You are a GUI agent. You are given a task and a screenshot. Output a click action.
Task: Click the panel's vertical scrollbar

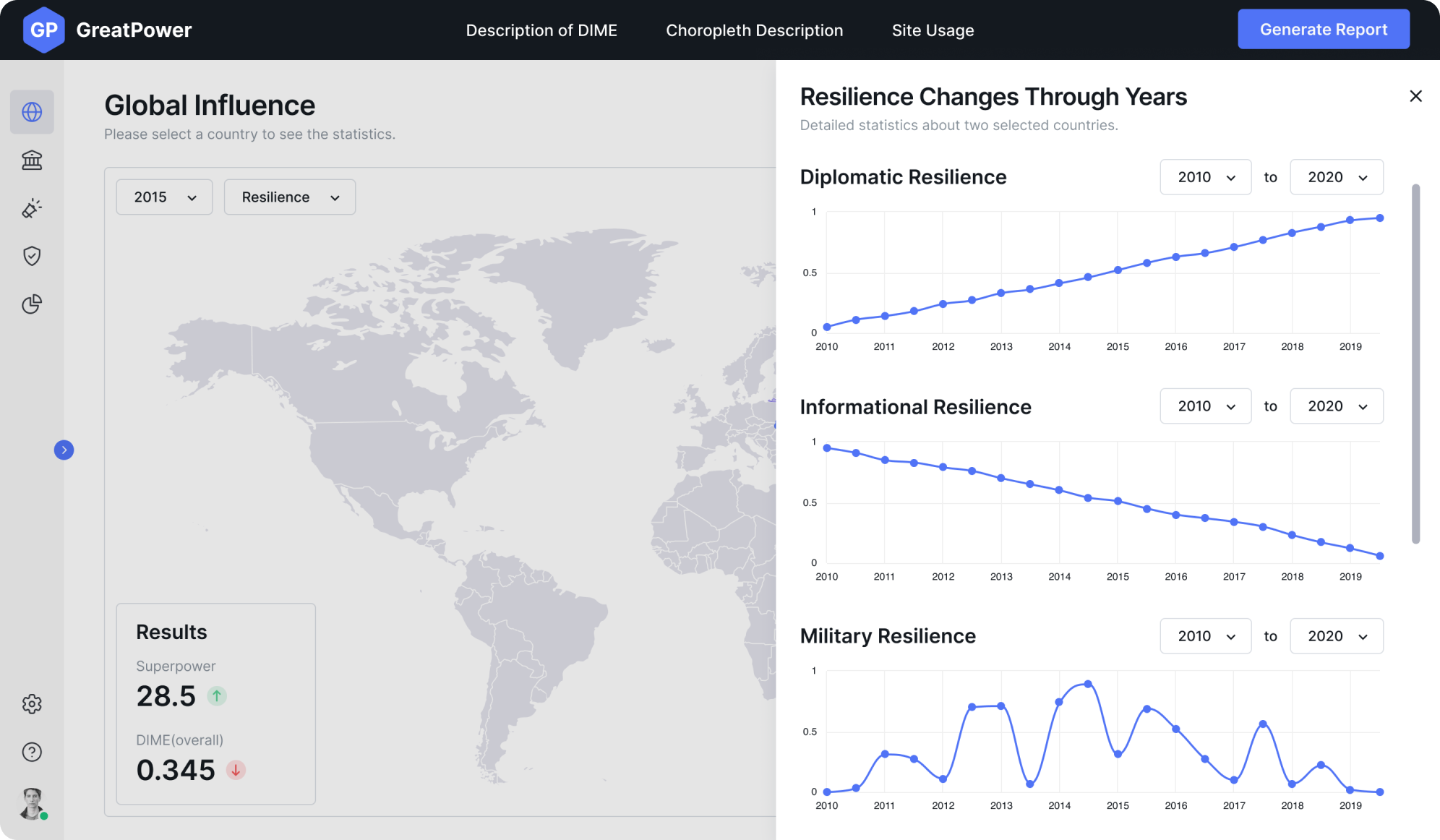pos(1415,363)
